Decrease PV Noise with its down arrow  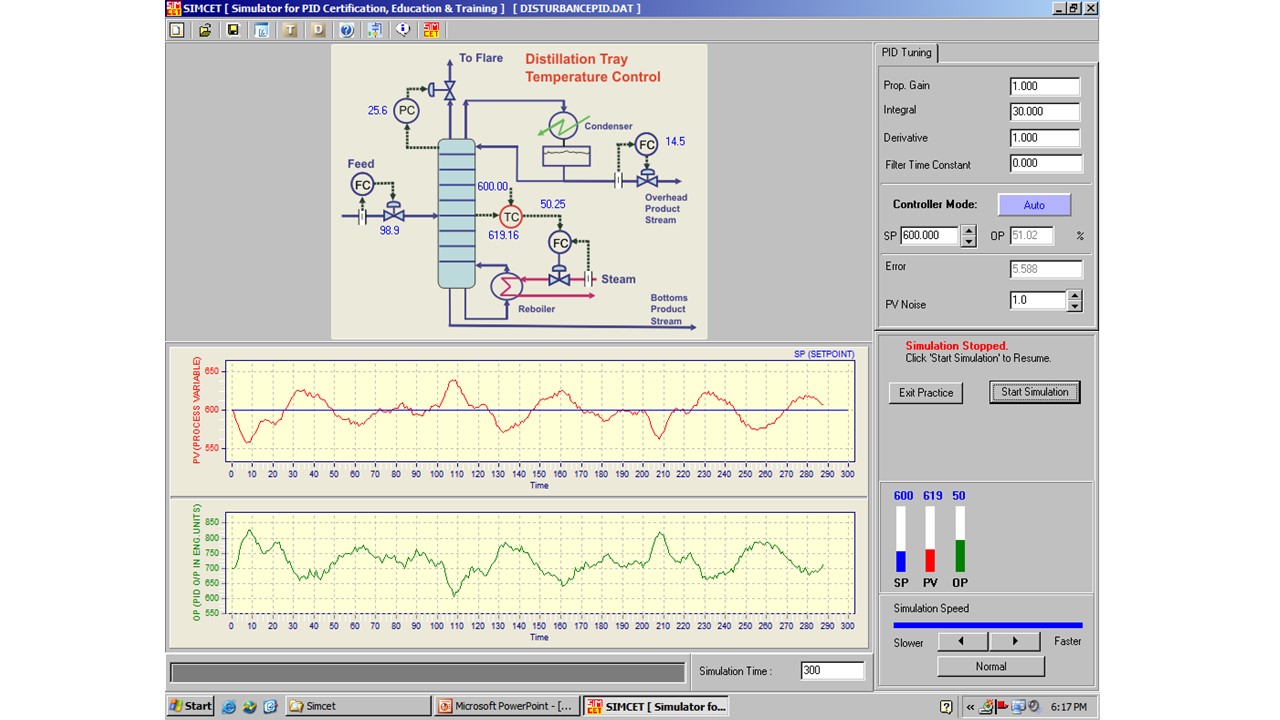[x=1075, y=304]
